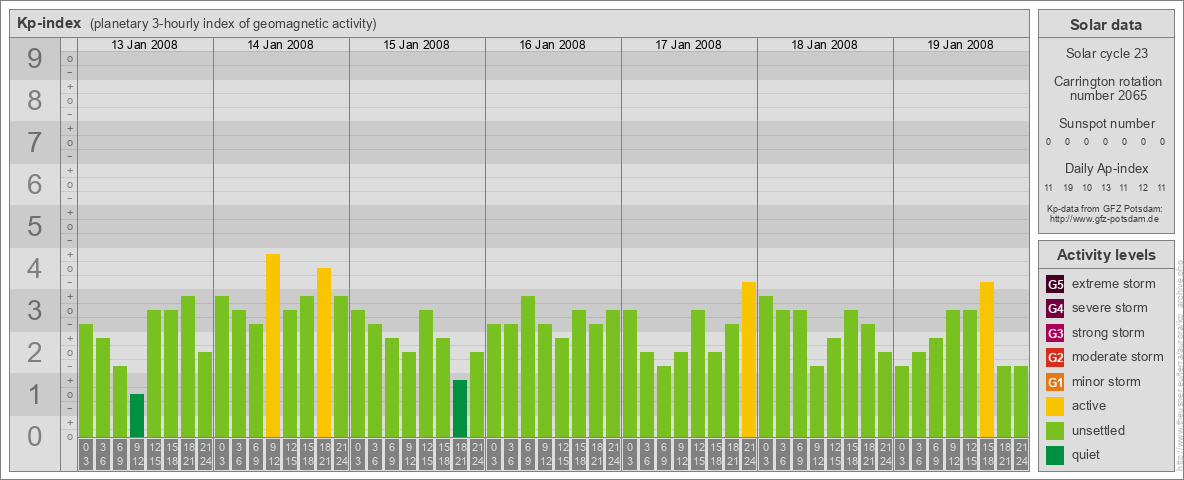The image size is (1184, 480).
Task: Select the 14 Jan 2008 date header
Action: [280, 45]
